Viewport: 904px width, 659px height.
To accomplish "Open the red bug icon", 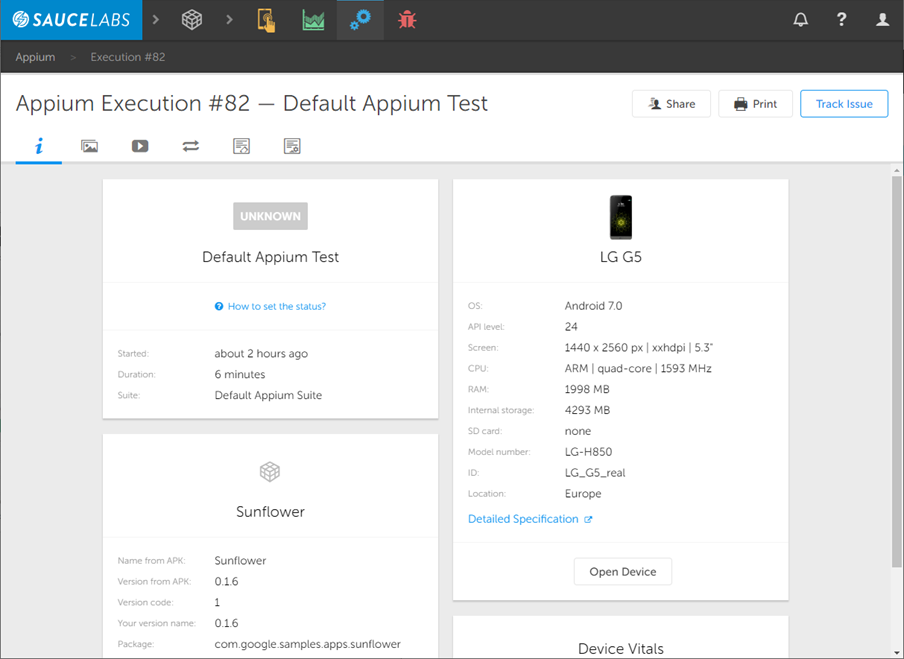I will pos(407,20).
